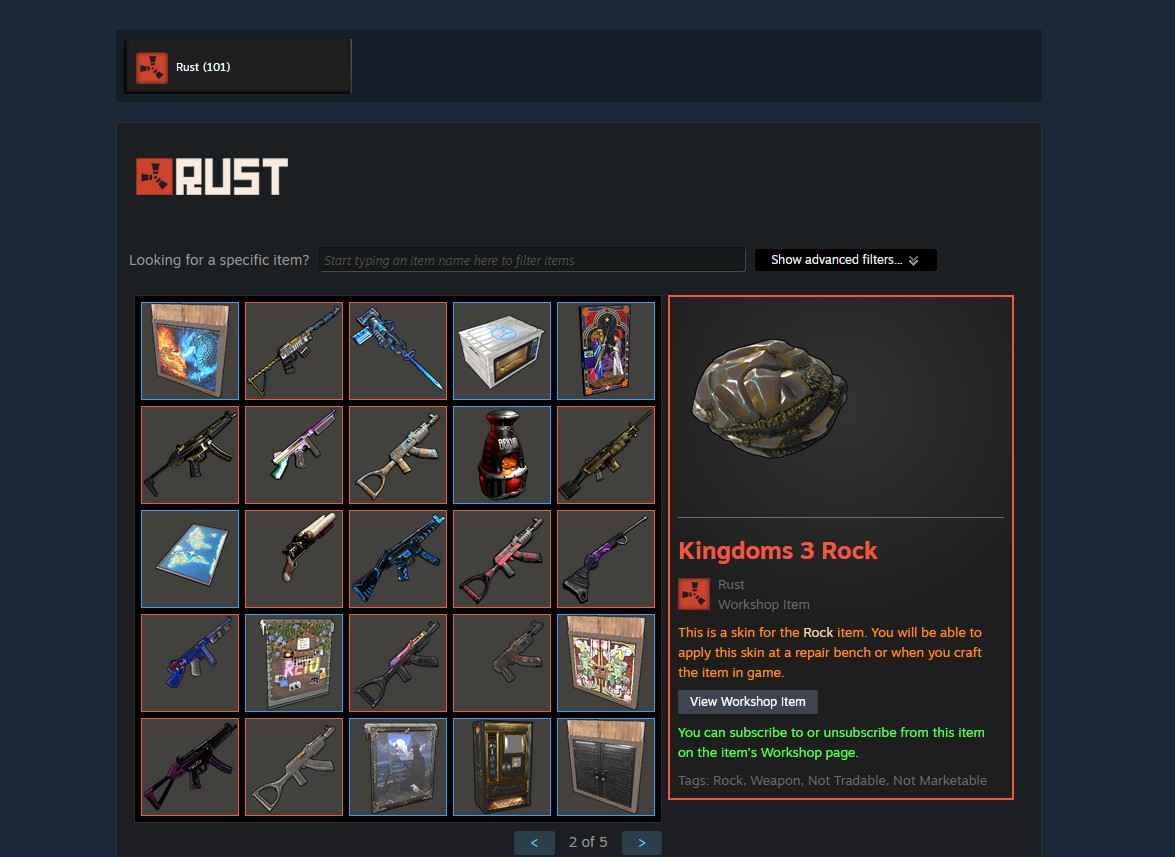Choose the stained glass door skin
Screen dimensions: 1175x857
[x=605, y=663]
